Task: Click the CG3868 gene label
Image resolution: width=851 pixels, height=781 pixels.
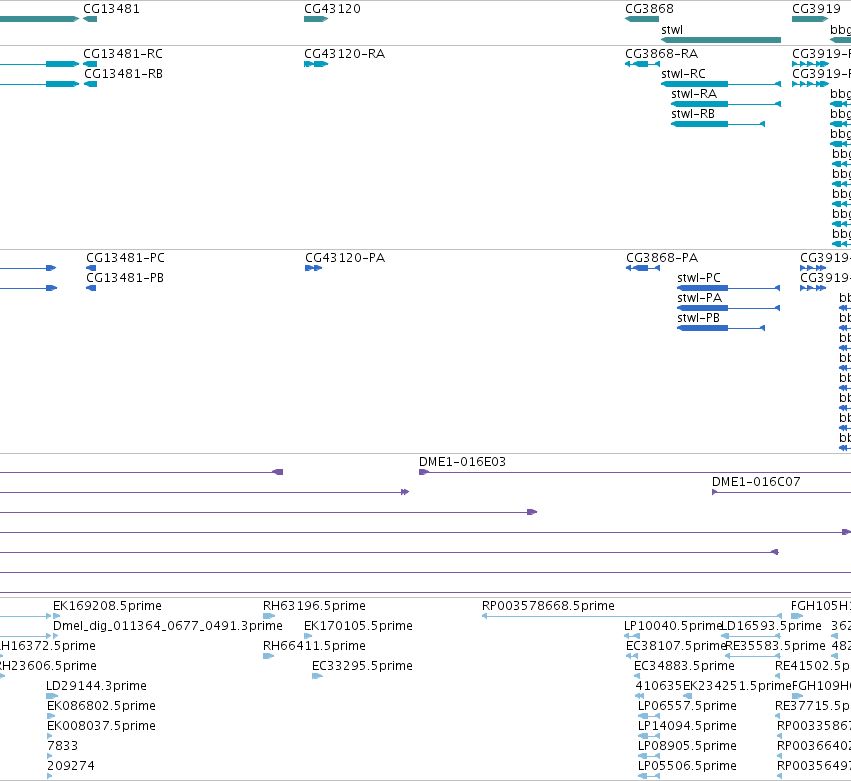Action: [x=649, y=9]
